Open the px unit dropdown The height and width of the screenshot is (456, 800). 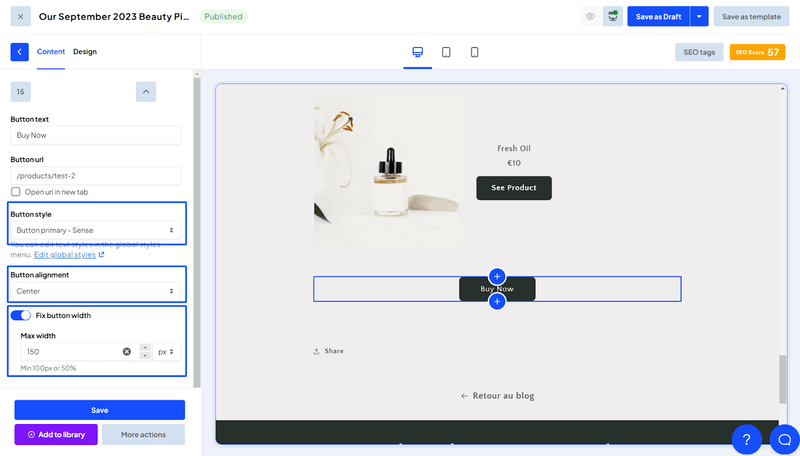[x=166, y=351]
